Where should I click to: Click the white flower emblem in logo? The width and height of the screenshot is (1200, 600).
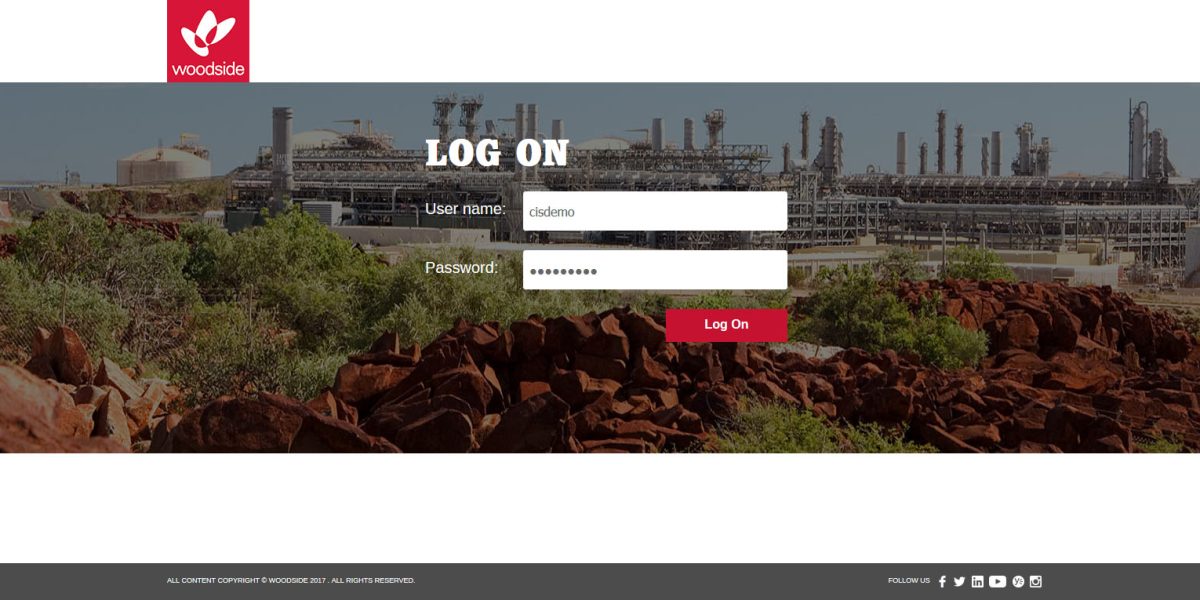(x=208, y=35)
